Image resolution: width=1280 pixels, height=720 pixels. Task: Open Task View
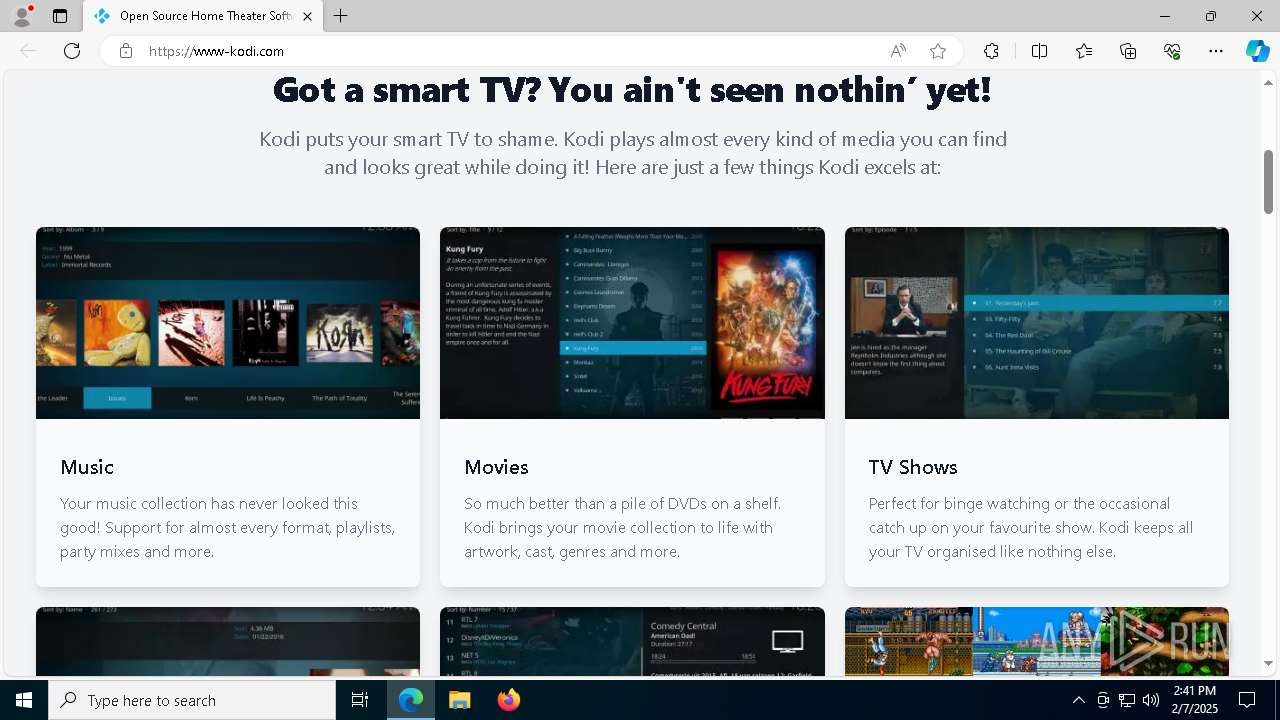coord(360,700)
